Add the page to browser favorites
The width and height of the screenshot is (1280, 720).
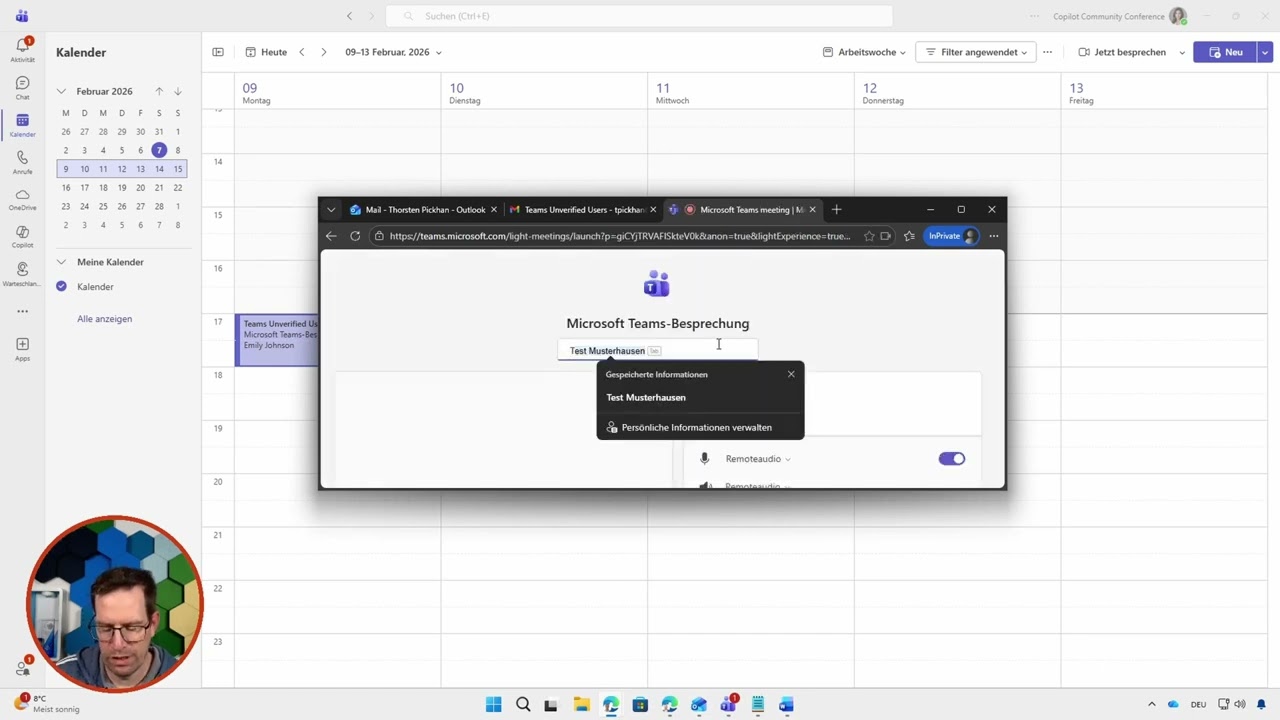[x=869, y=236]
